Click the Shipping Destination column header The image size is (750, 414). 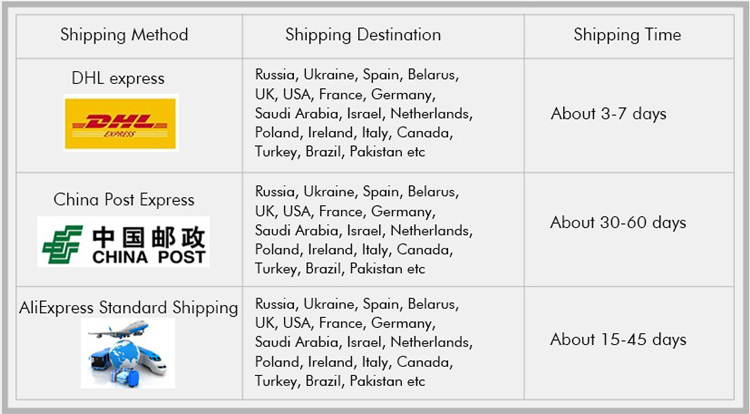coord(363,35)
